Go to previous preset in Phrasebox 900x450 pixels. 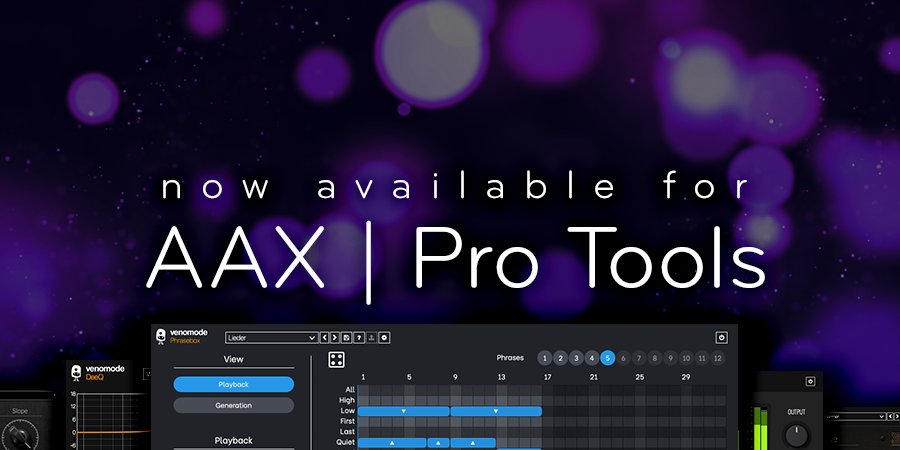324,338
